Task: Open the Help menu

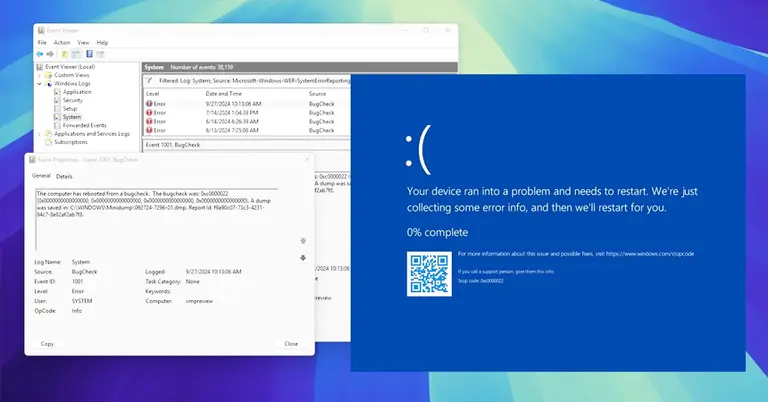Action: [x=102, y=43]
